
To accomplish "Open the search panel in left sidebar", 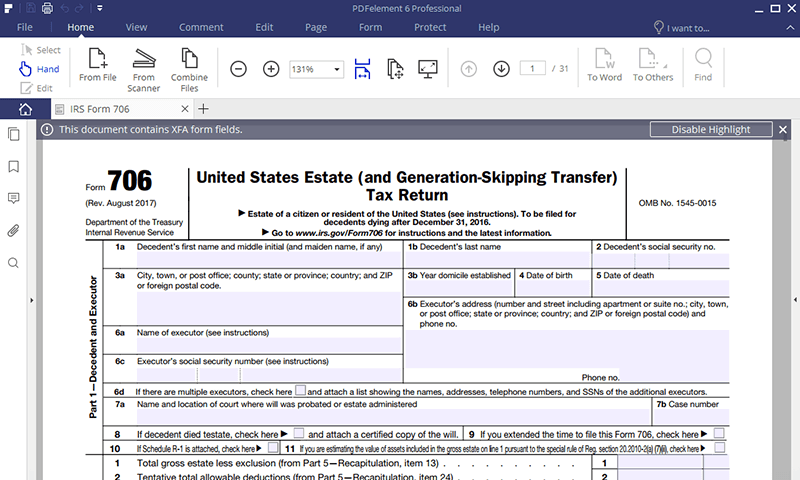I will point(13,263).
